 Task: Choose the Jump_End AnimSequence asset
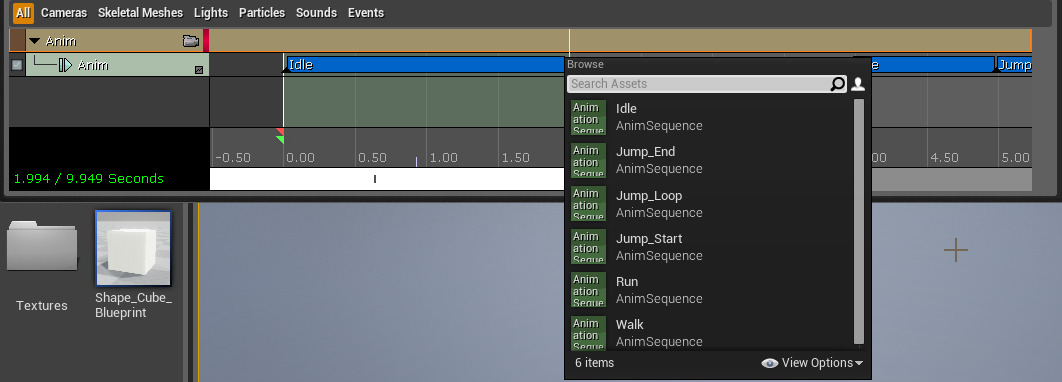click(x=710, y=160)
